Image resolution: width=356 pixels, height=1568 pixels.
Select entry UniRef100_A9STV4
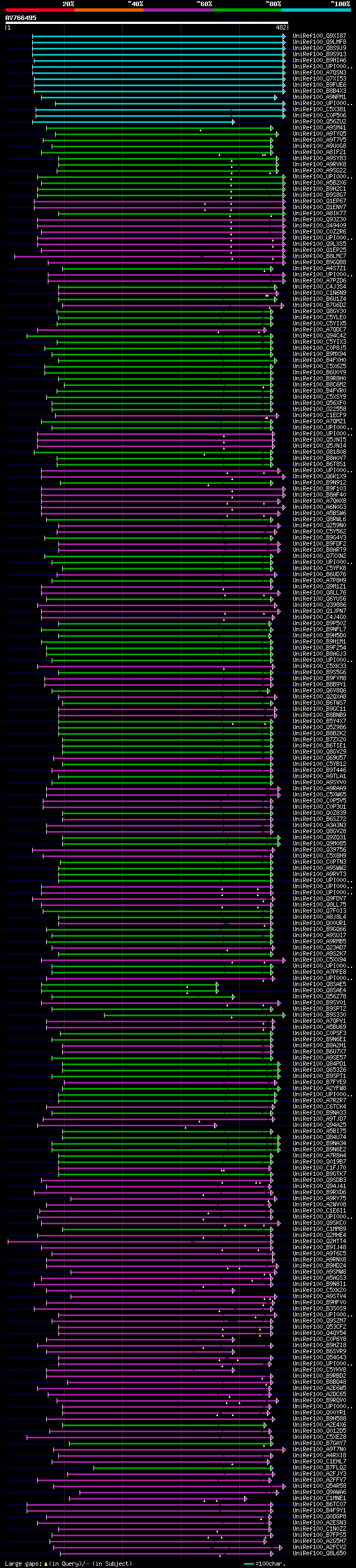[319, 1296]
